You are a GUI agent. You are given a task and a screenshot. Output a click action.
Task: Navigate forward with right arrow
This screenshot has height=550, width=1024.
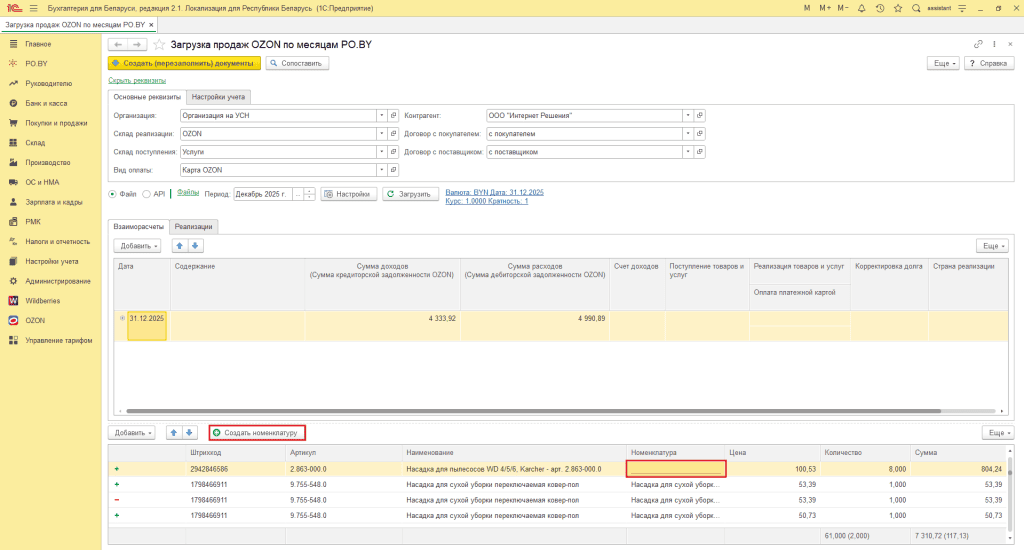[x=137, y=44]
